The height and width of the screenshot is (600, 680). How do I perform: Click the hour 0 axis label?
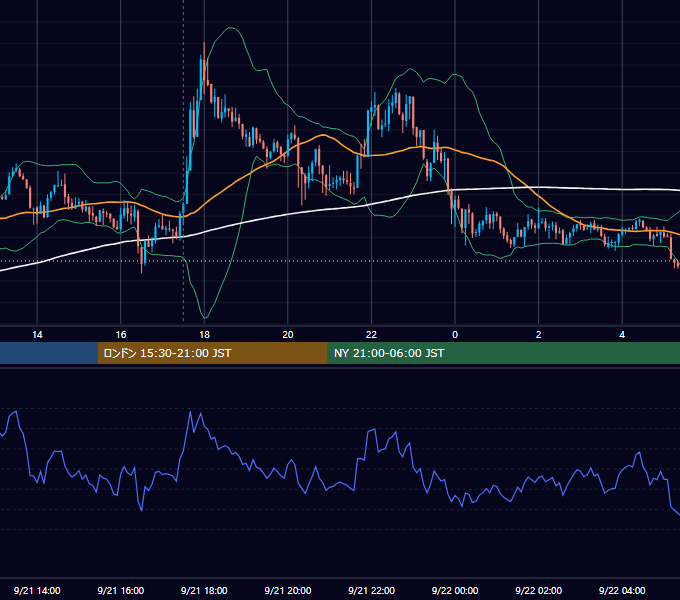[x=455, y=335]
